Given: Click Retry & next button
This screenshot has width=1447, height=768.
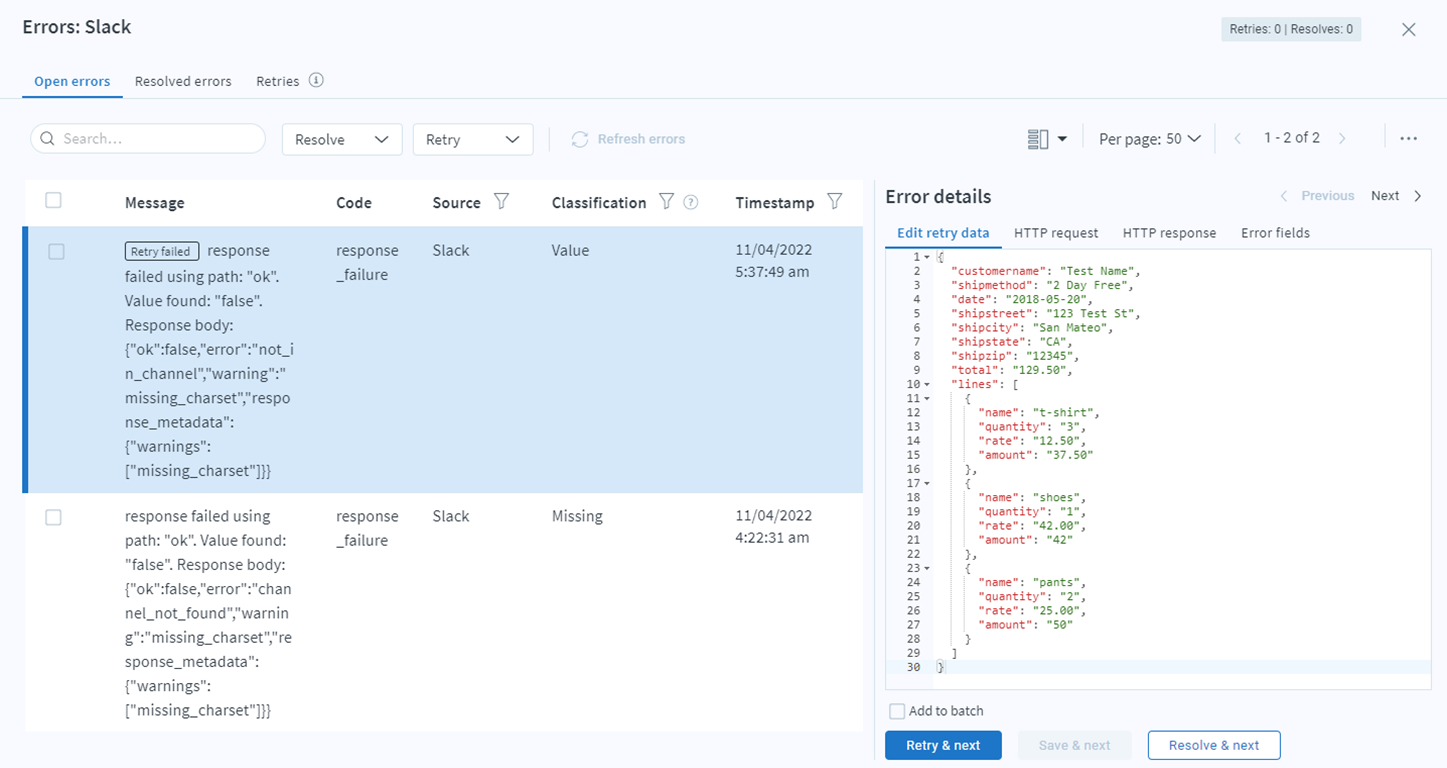Looking at the screenshot, I should tap(943, 745).
